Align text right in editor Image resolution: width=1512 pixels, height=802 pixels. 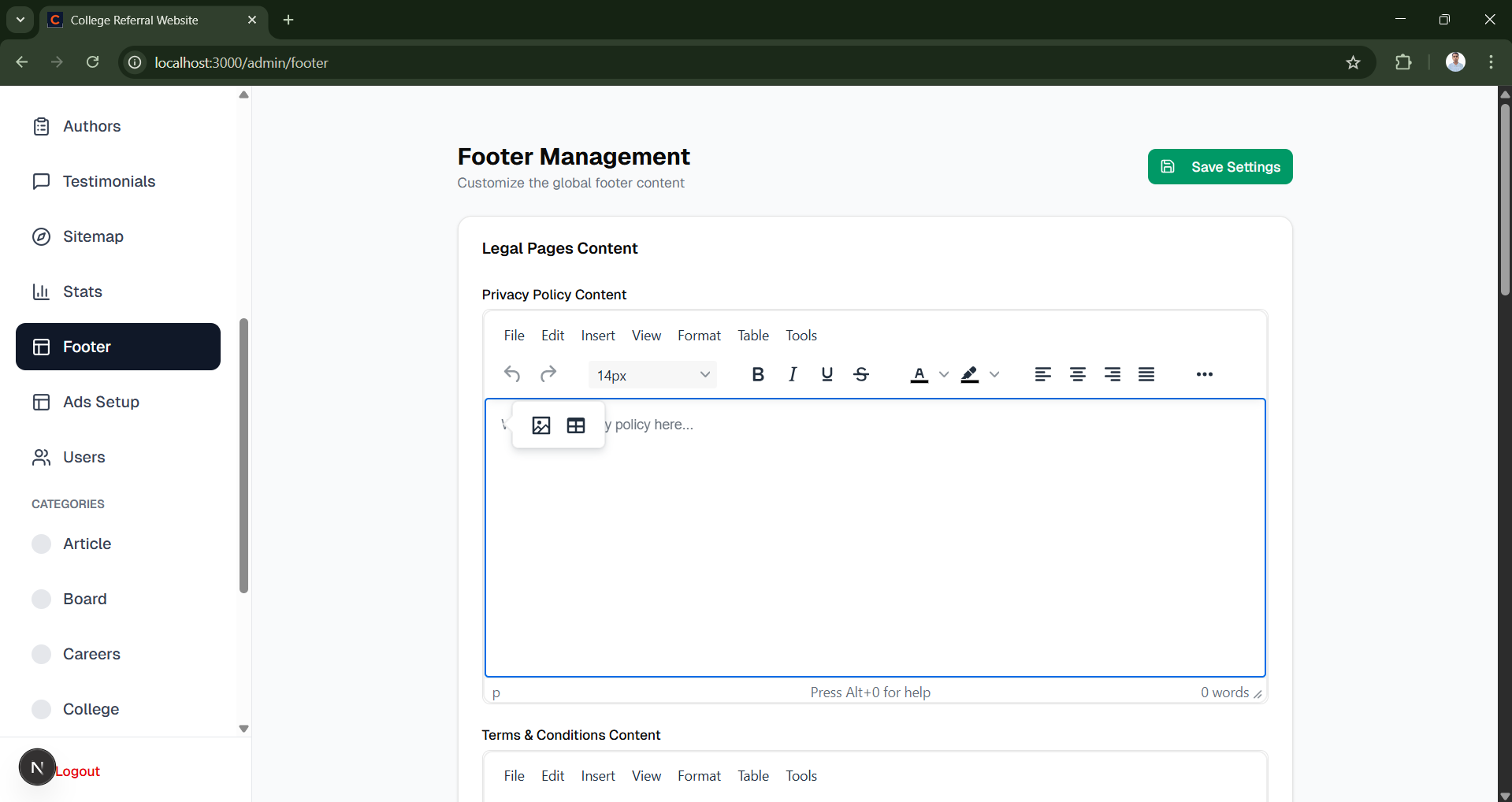point(1112,374)
